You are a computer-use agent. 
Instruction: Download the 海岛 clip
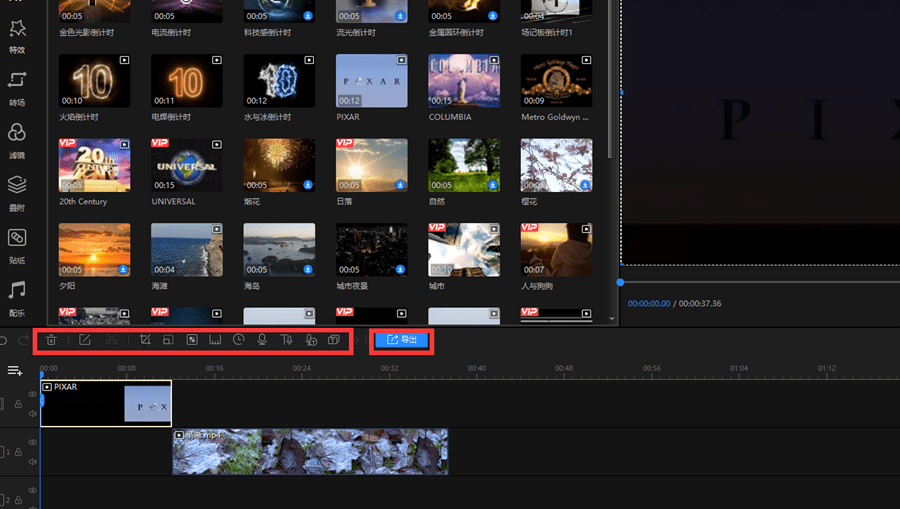308,269
